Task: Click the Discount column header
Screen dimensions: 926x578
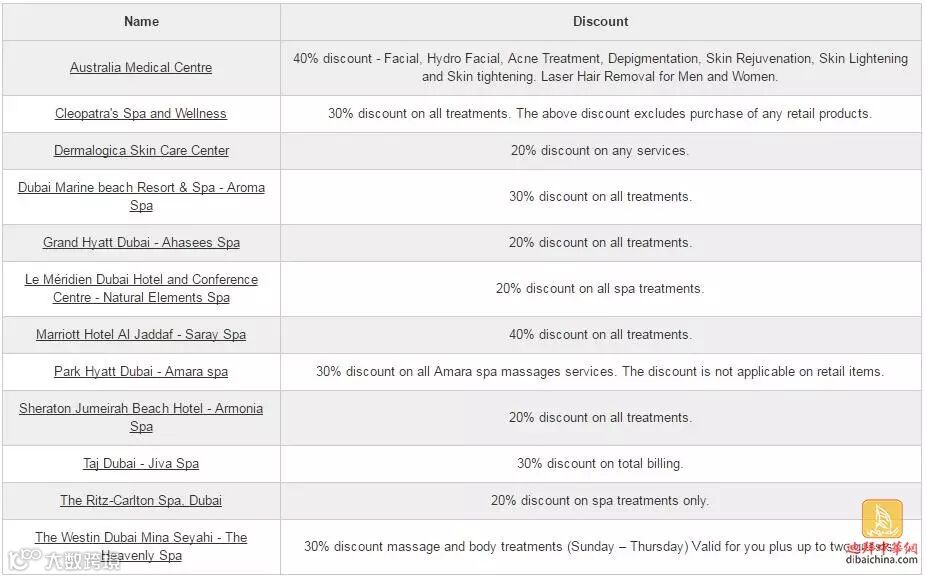Action: (x=600, y=21)
